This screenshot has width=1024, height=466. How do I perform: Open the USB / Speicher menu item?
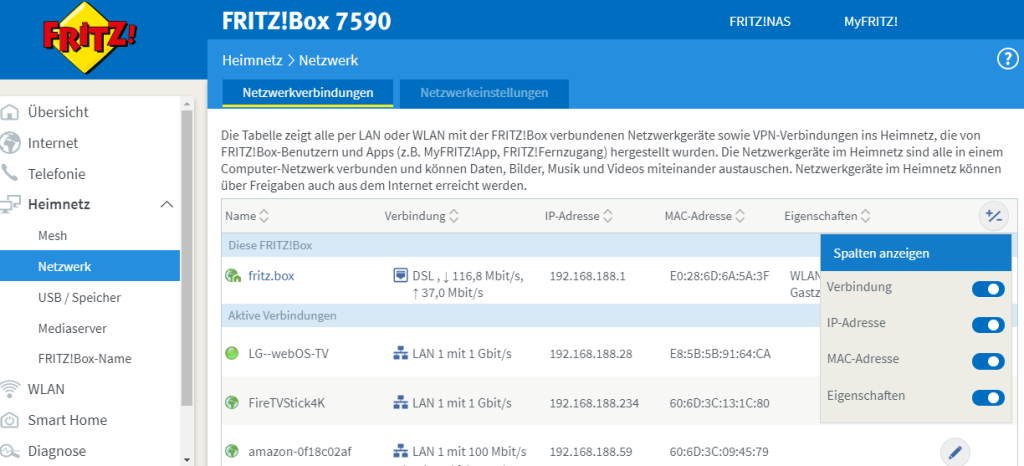80,298
